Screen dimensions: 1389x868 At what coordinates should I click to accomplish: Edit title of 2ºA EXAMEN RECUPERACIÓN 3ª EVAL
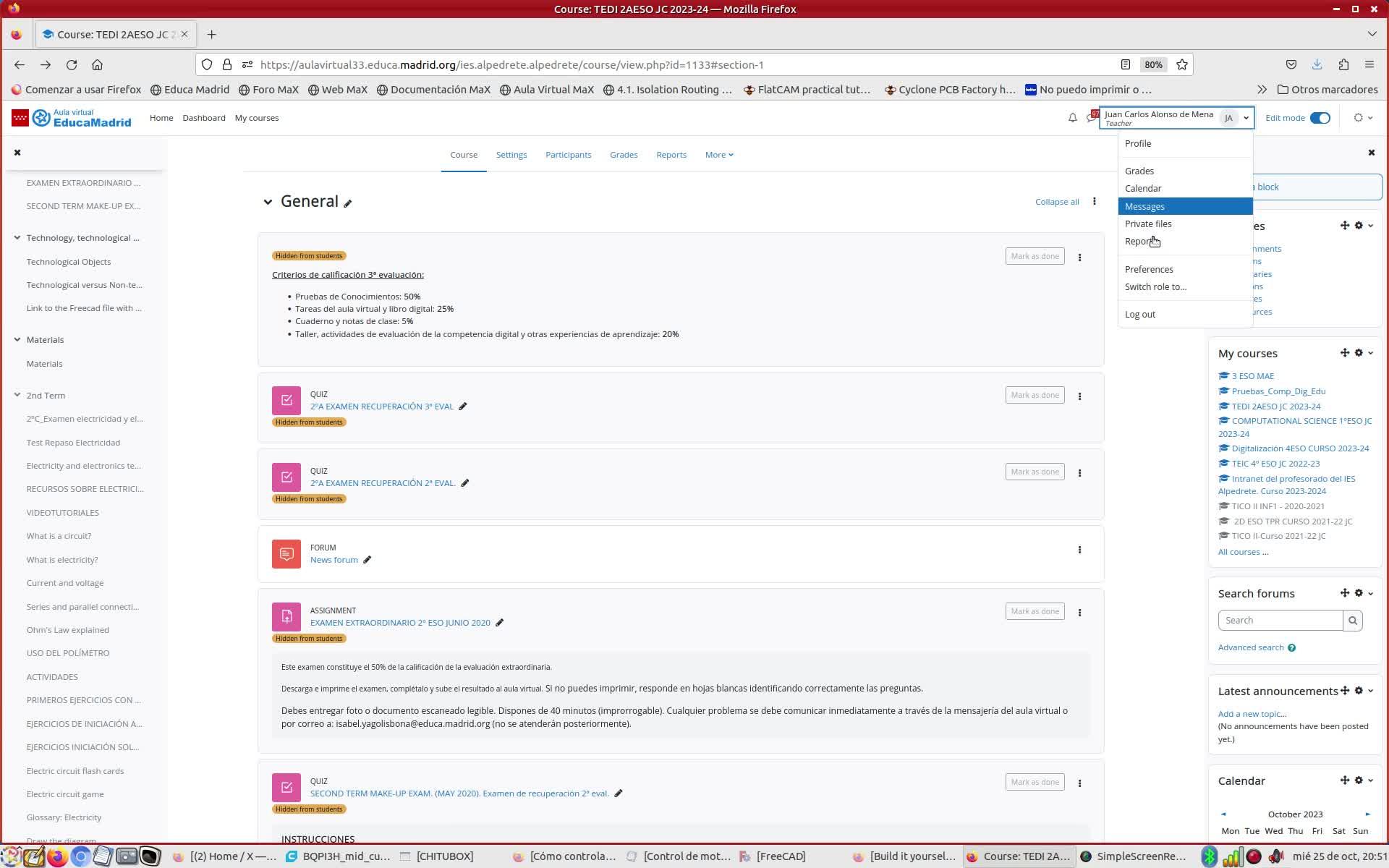coord(463,407)
